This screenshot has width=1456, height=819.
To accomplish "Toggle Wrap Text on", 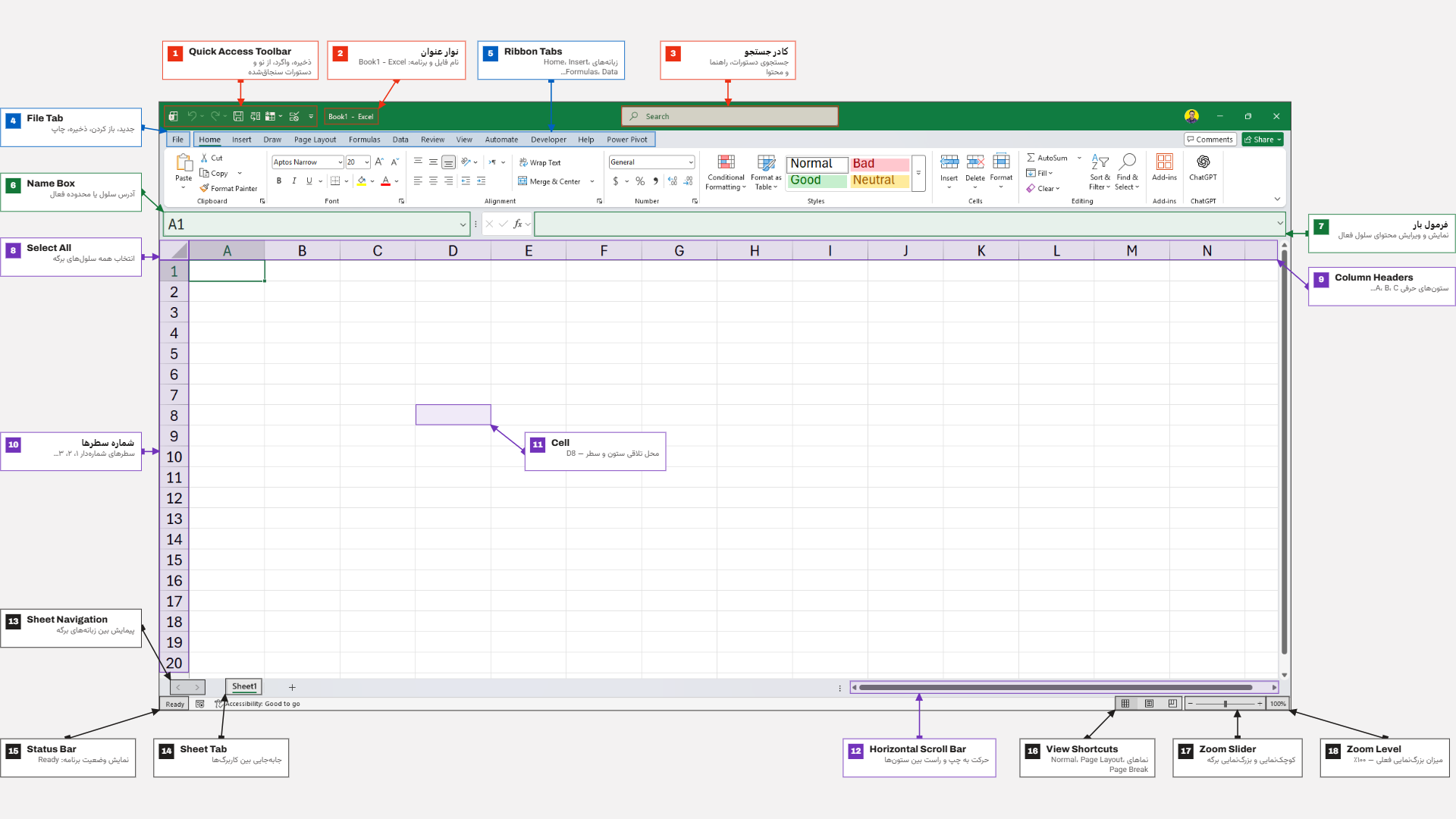I will point(540,162).
